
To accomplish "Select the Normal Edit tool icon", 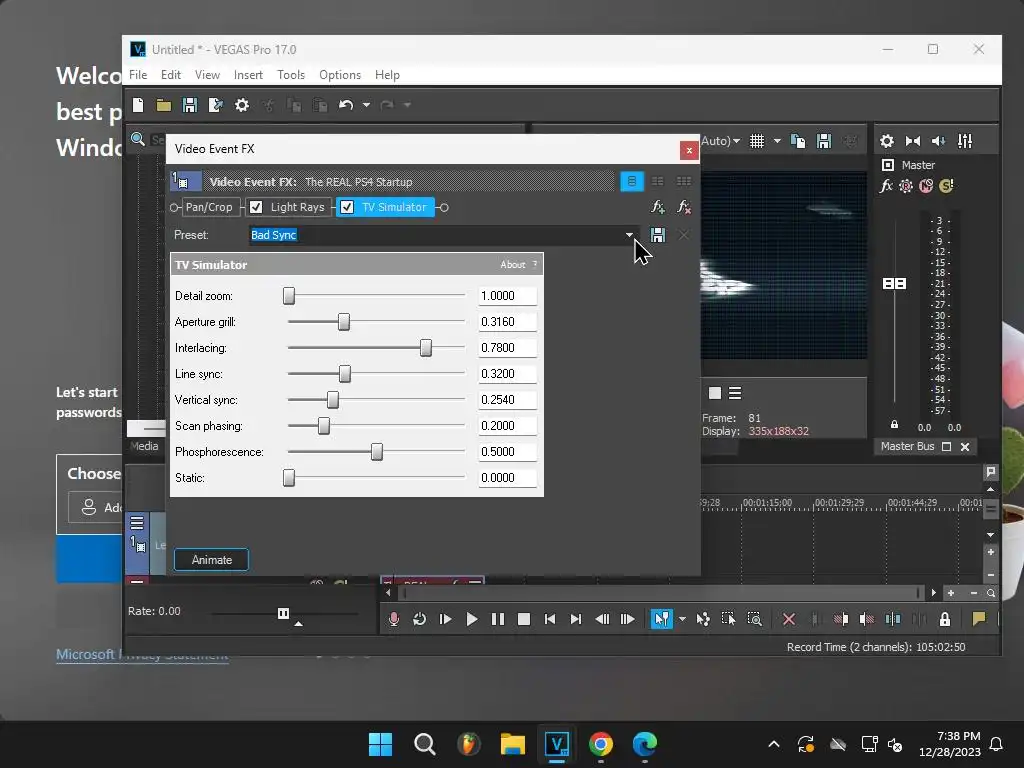I will pyautogui.click(x=662, y=619).
